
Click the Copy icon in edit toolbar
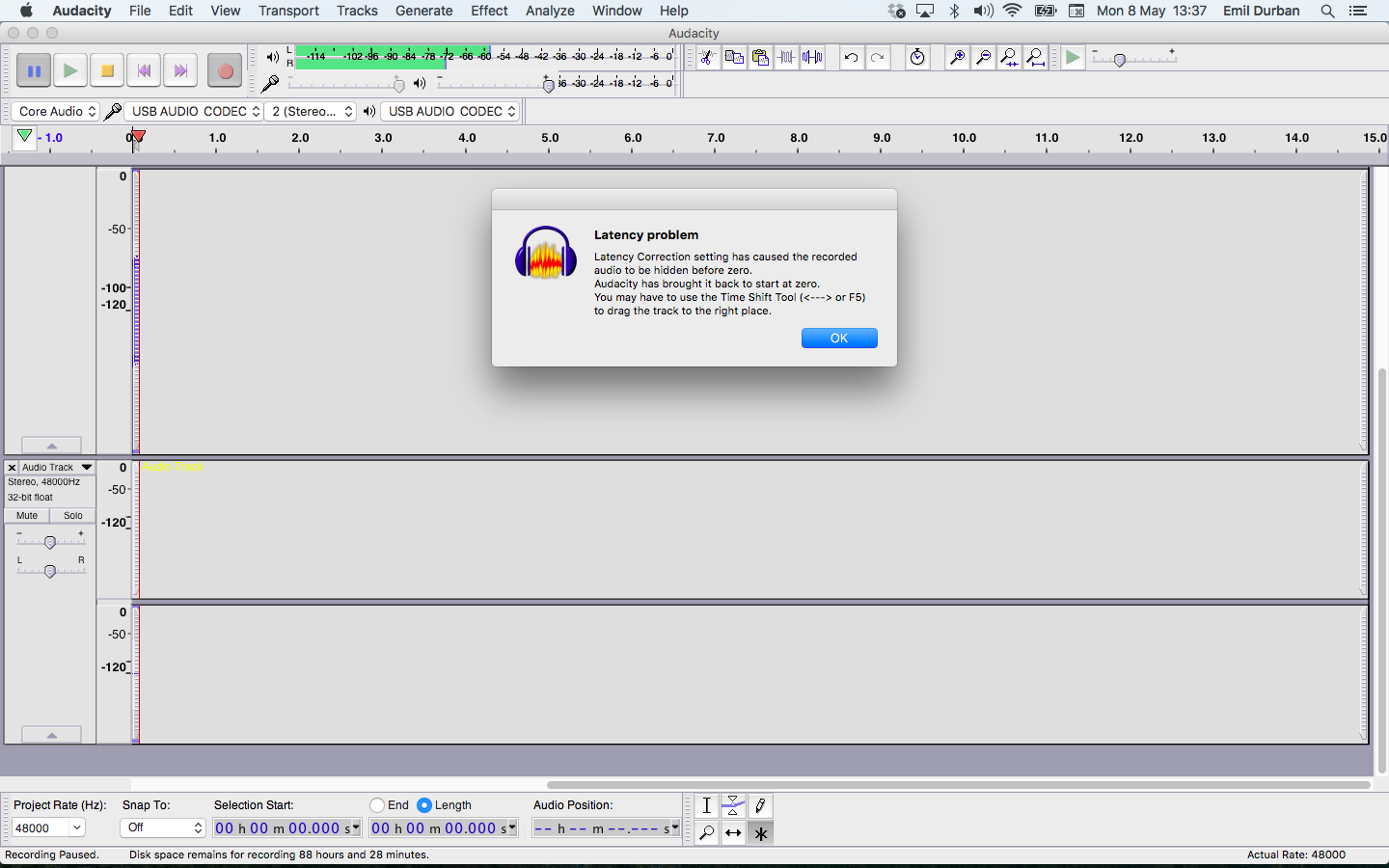pos(734,58)
